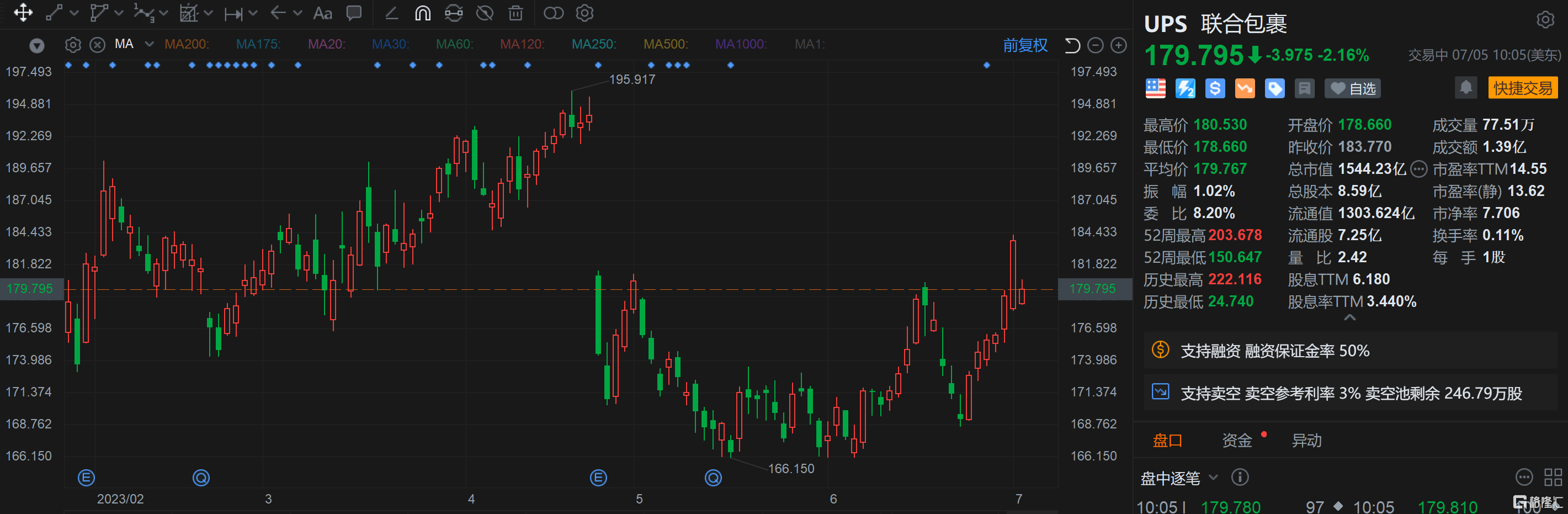Click the sync drawings icon
1568x514 pixels.
pyautogui.click(x=454, y=13)
